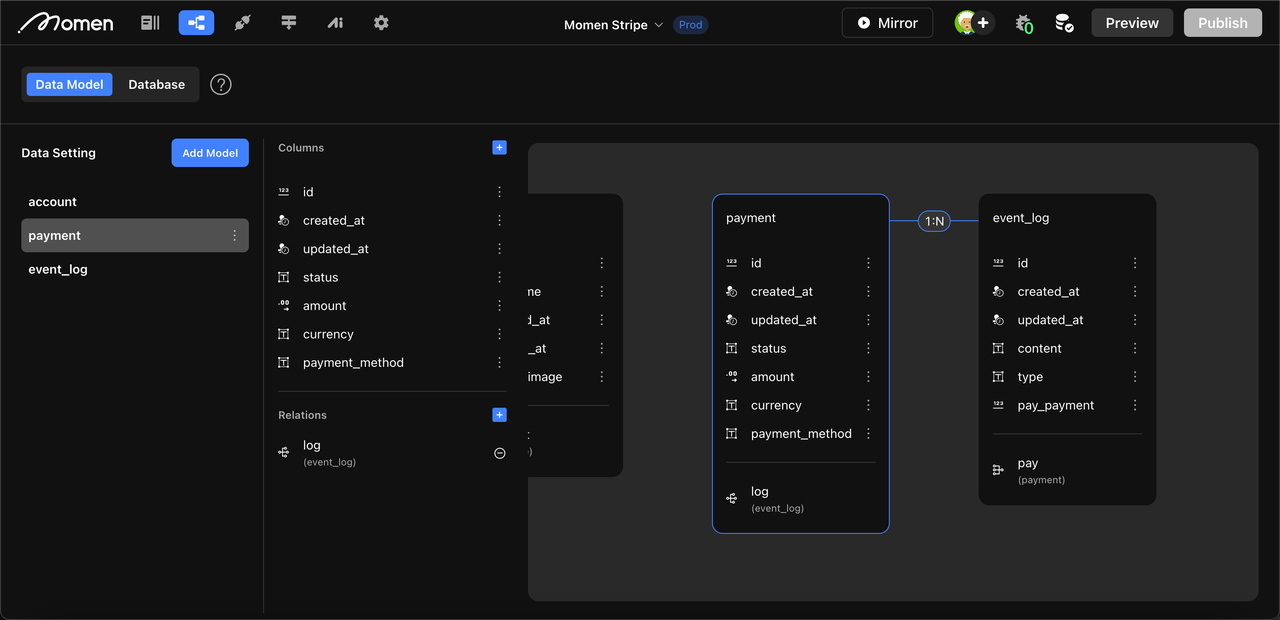Open options for amount in payment diagram card
The height and width of the screenshot is (620, 1280).
[x=868, y=377]
